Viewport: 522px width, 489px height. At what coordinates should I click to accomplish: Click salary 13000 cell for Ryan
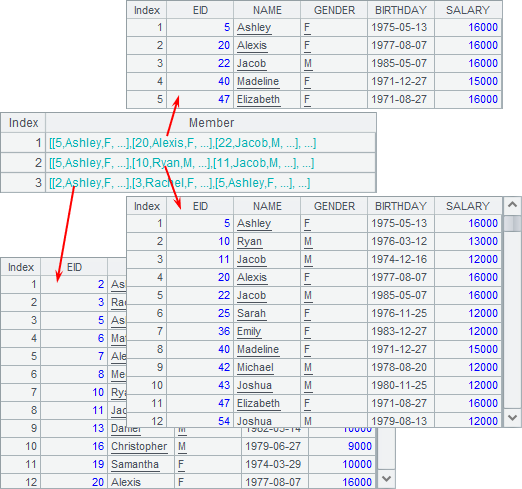pyautogui.click(x=468, y=241)
